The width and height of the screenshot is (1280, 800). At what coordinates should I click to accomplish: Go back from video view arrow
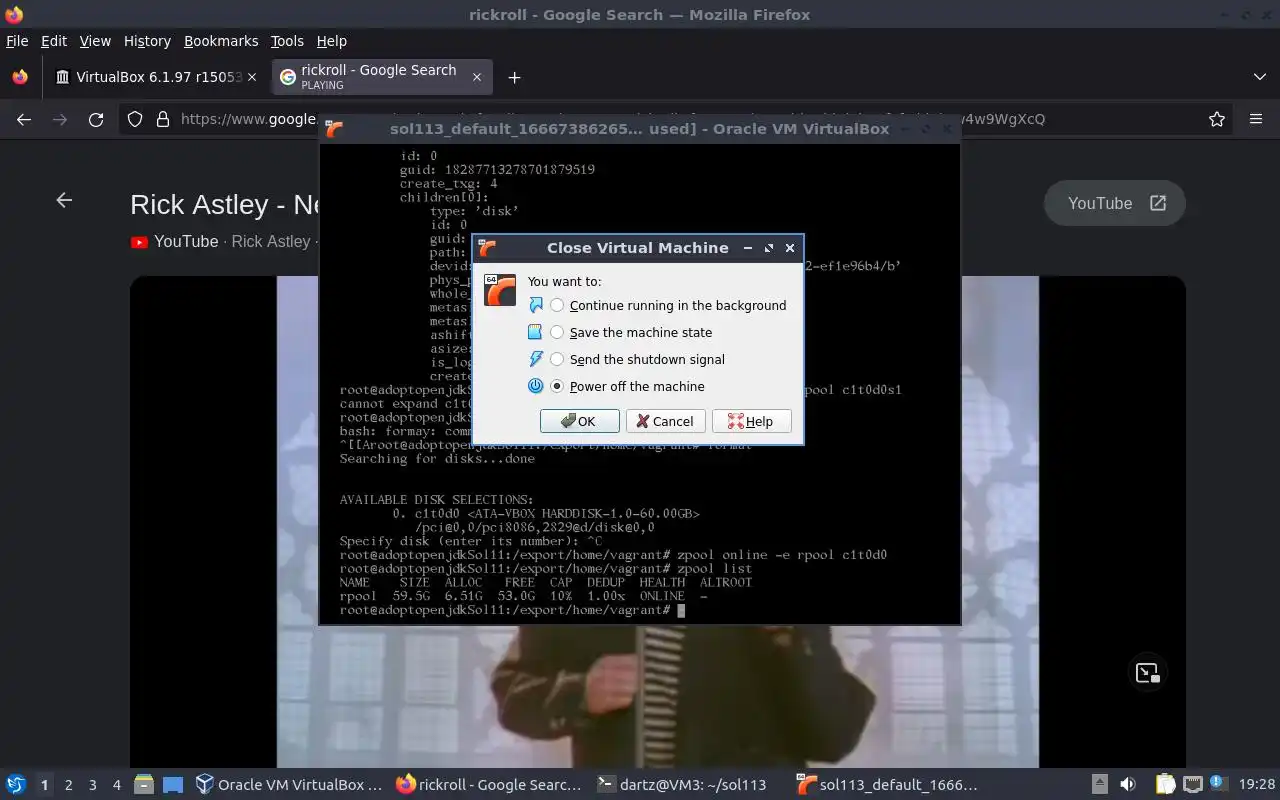64,200
